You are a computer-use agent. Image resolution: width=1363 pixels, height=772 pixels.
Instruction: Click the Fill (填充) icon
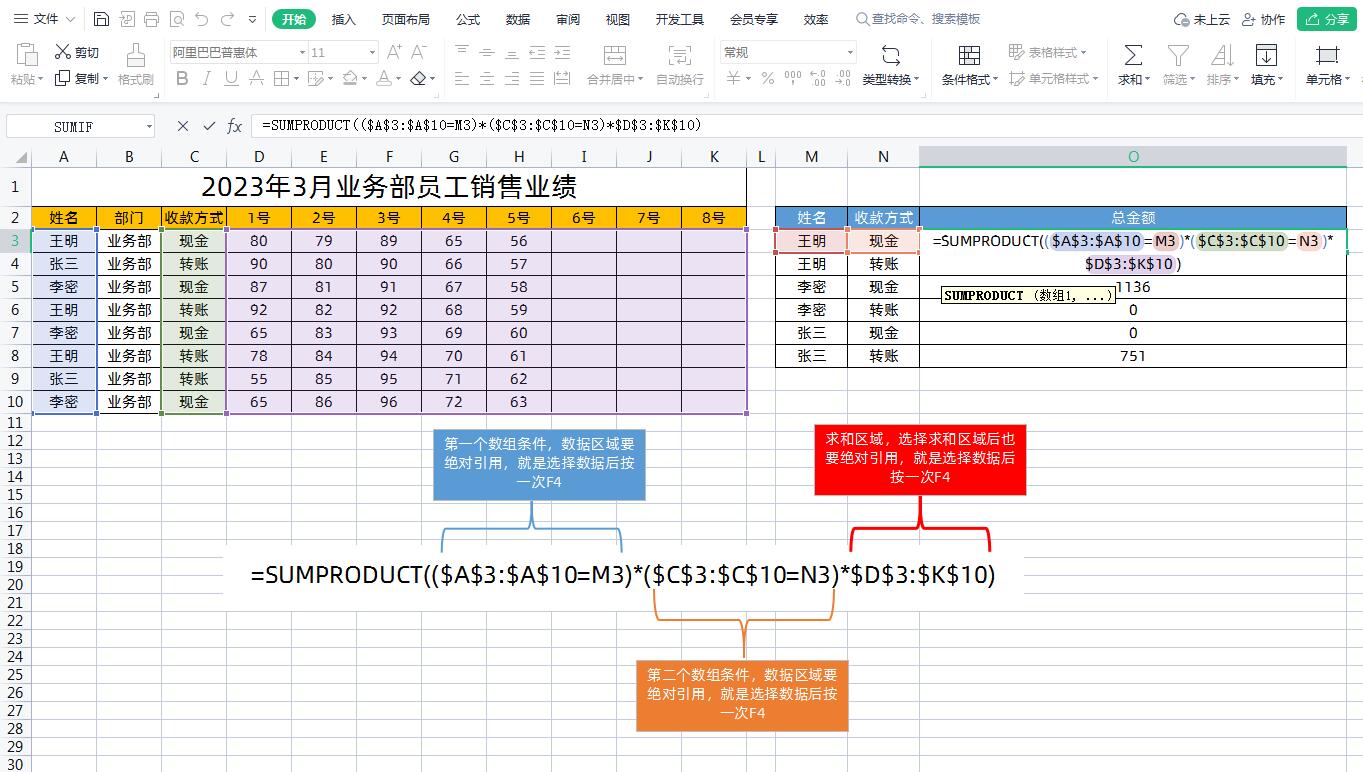[1263, 65]
